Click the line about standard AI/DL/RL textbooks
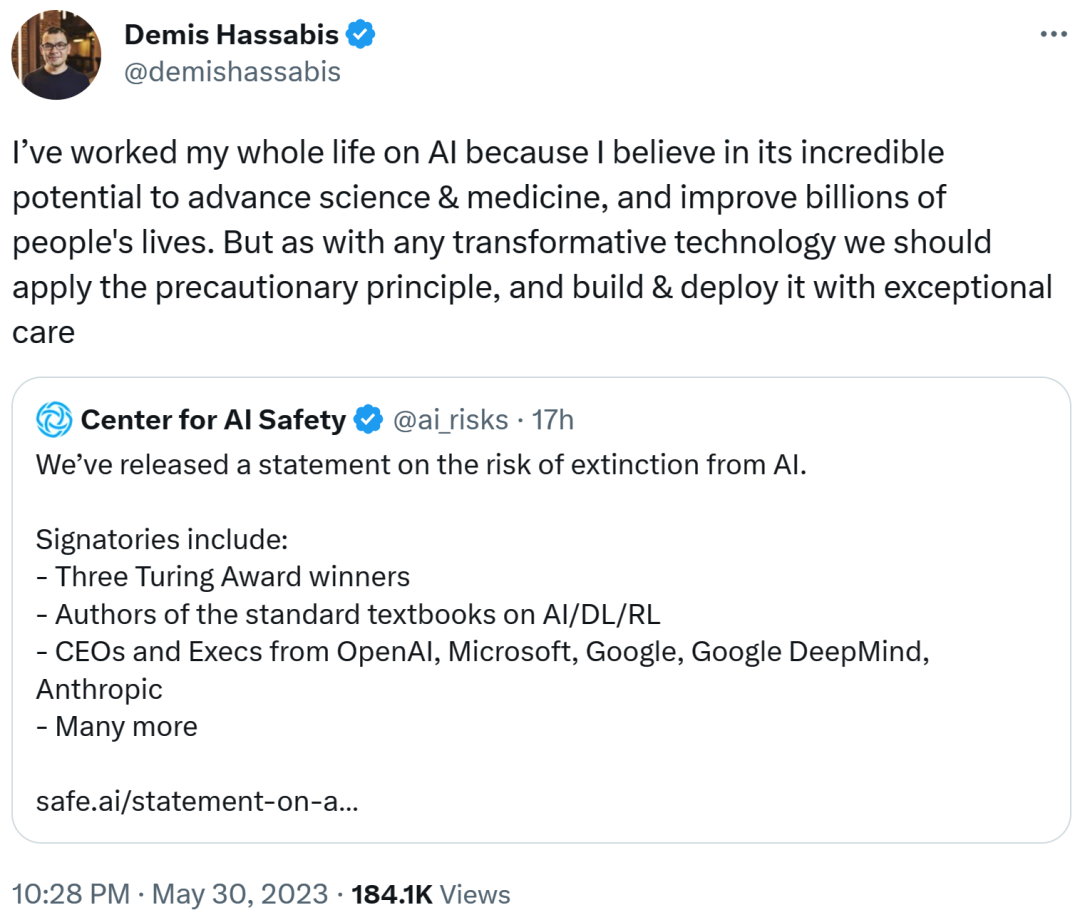1080x920 pixels. [348, 614]
